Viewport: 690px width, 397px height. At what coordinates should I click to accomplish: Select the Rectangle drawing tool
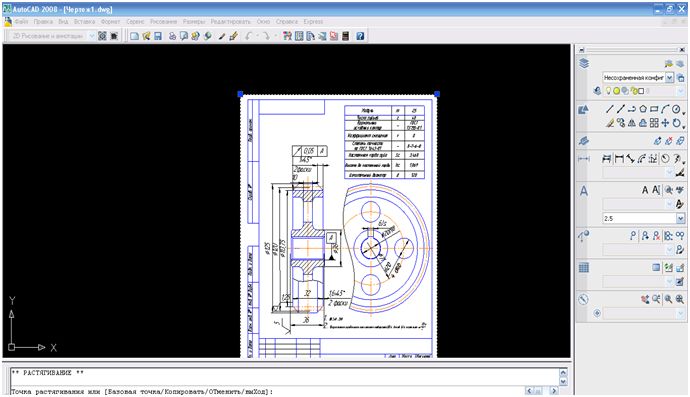coord(654,109)
